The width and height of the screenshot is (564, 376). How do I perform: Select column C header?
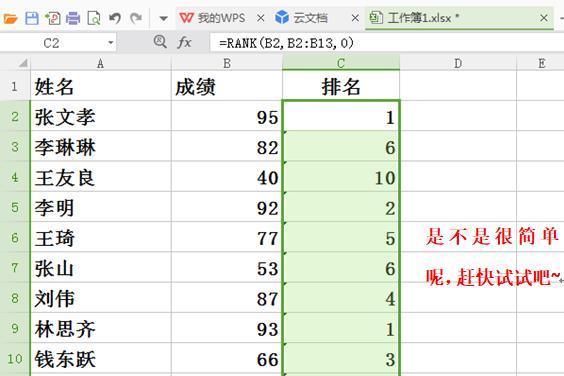(x=341, y=63)
